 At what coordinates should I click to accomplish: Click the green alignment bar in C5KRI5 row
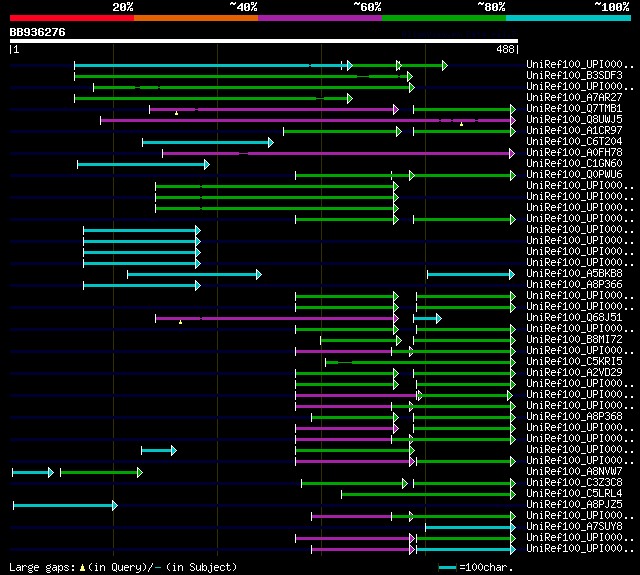418,362
